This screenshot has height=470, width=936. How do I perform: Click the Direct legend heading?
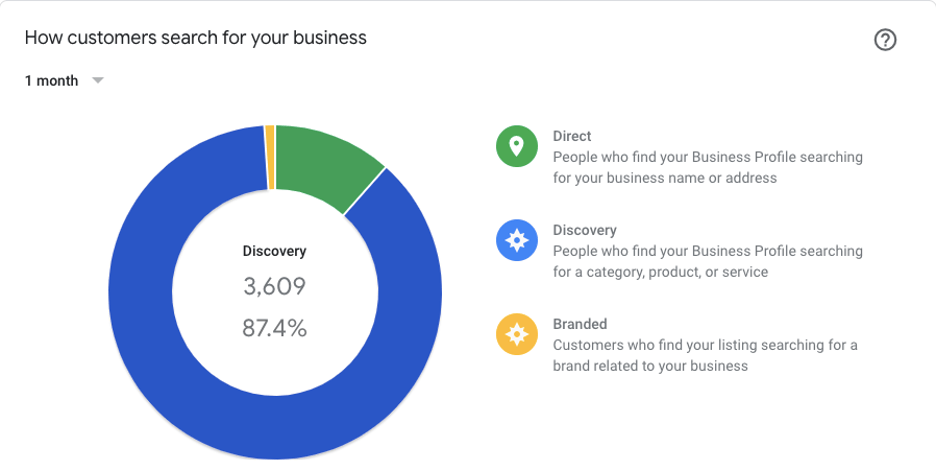click(572, 136)
